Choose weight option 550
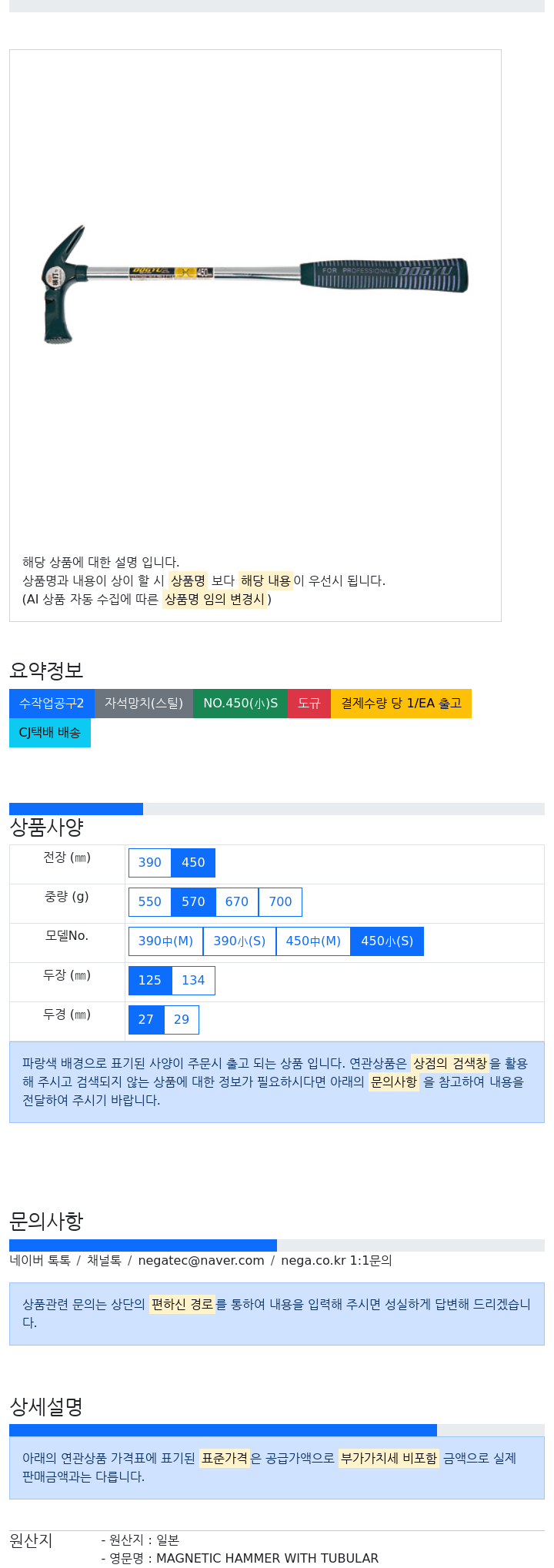 tap(150, 902)
